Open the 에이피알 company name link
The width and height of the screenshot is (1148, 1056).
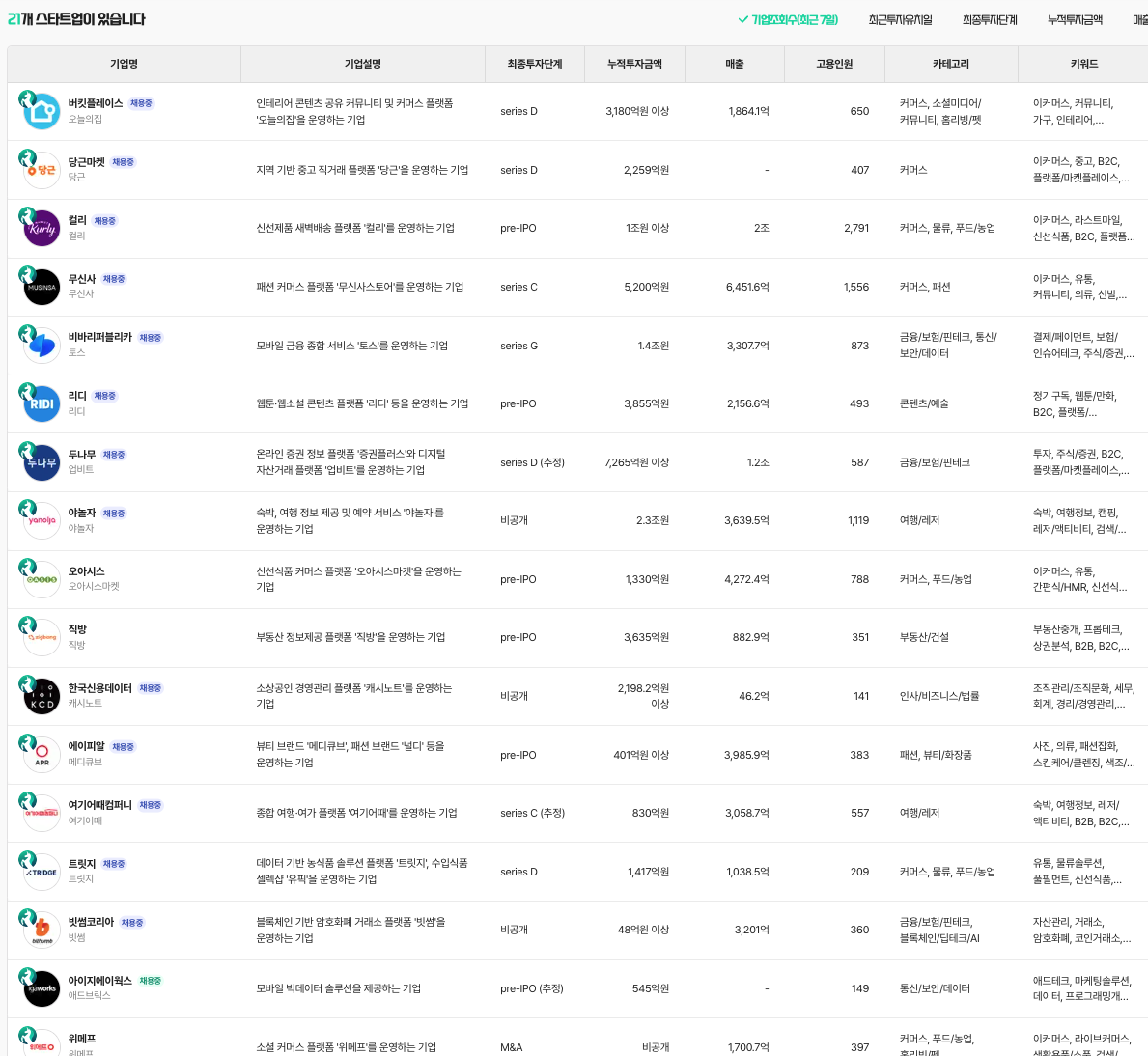coord(86,746)
